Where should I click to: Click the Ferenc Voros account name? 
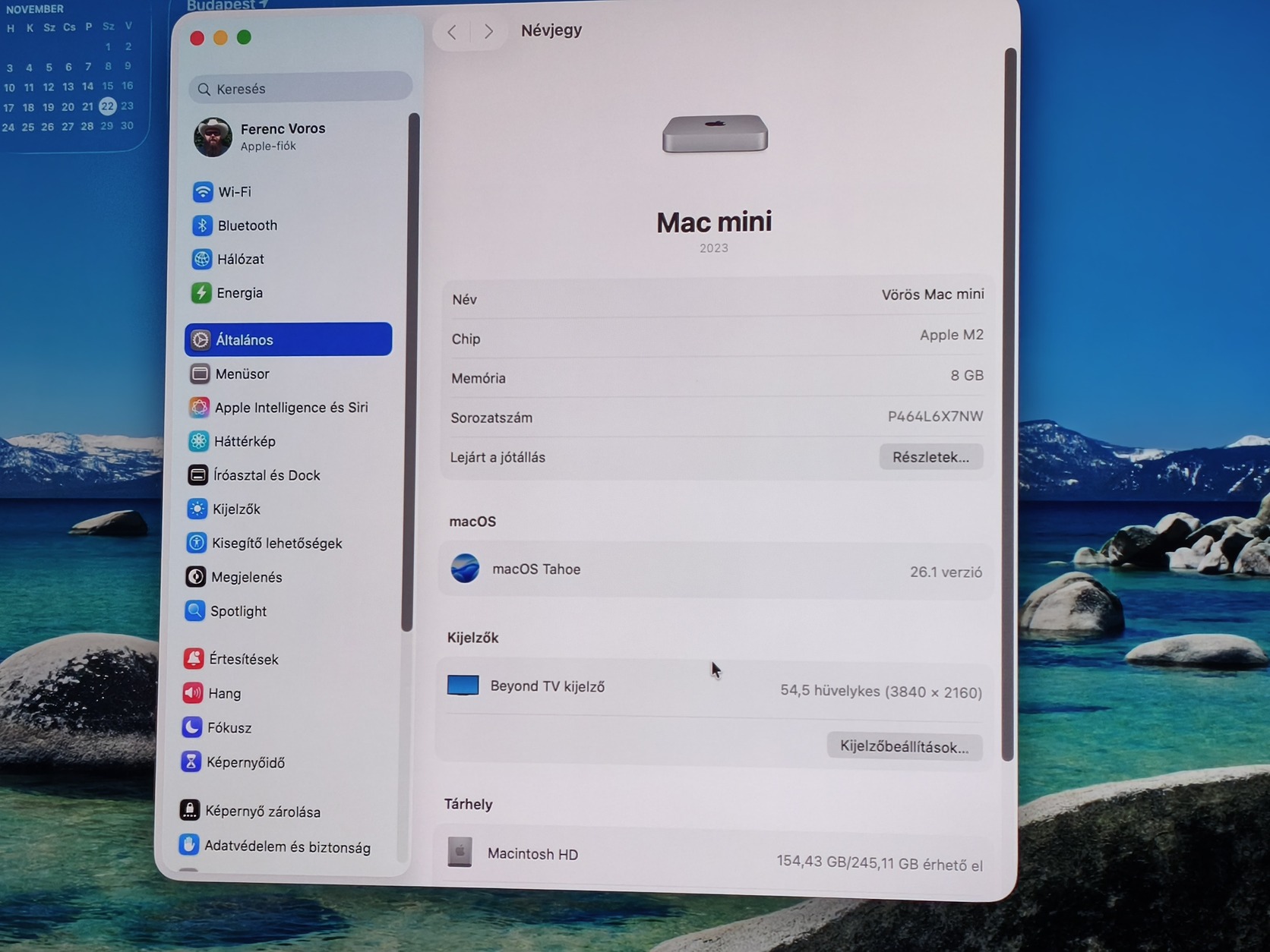pyautogui.click(x=283, y=128)
